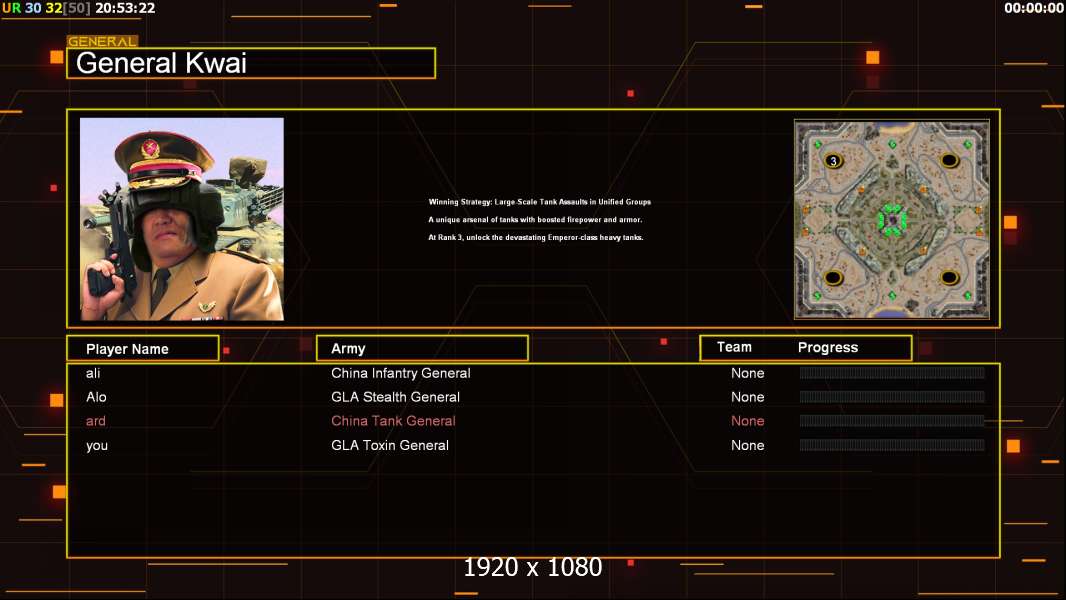Click team value None for Alo
The image size is (1066, 600).
(x=747, y=397)
